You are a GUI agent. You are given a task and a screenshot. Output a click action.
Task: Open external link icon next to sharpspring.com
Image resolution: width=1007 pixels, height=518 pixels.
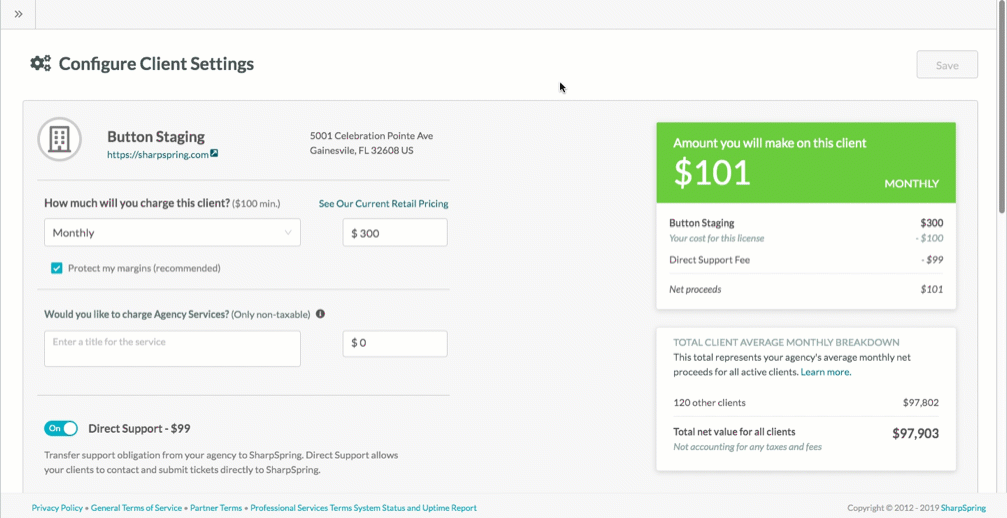click(x=215, y=153)
